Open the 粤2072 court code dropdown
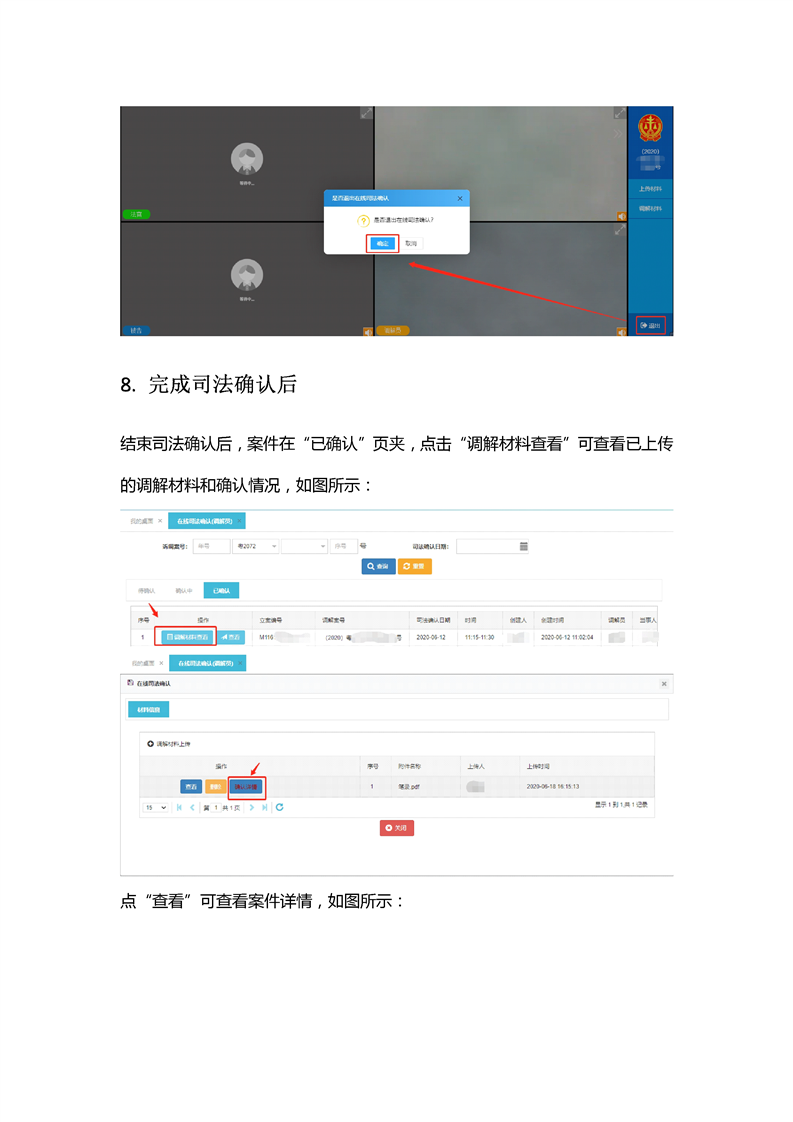This screenshot has height=1122, width=793. point(256,546)
